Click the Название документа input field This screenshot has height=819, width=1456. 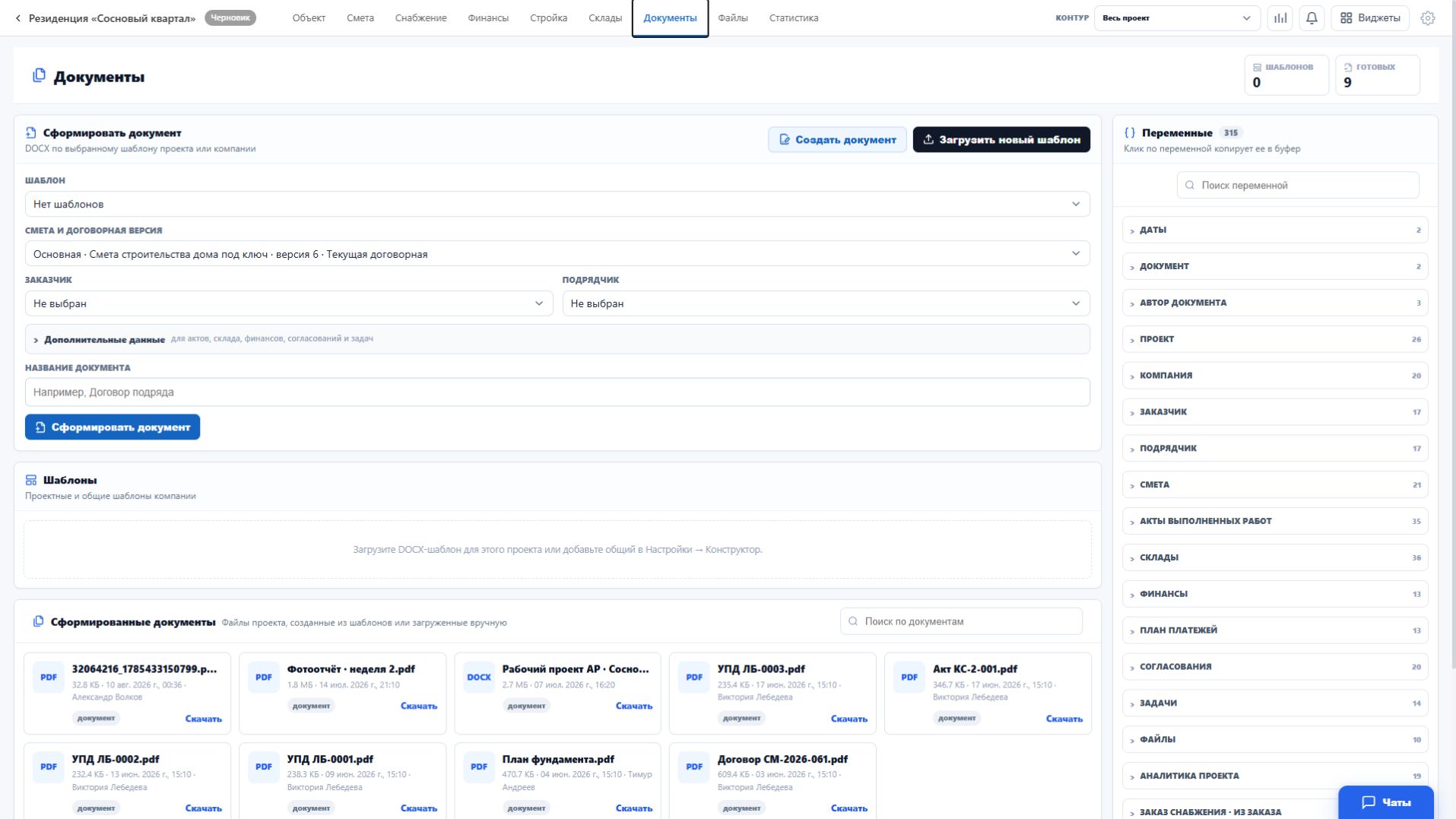coord(557,392)
